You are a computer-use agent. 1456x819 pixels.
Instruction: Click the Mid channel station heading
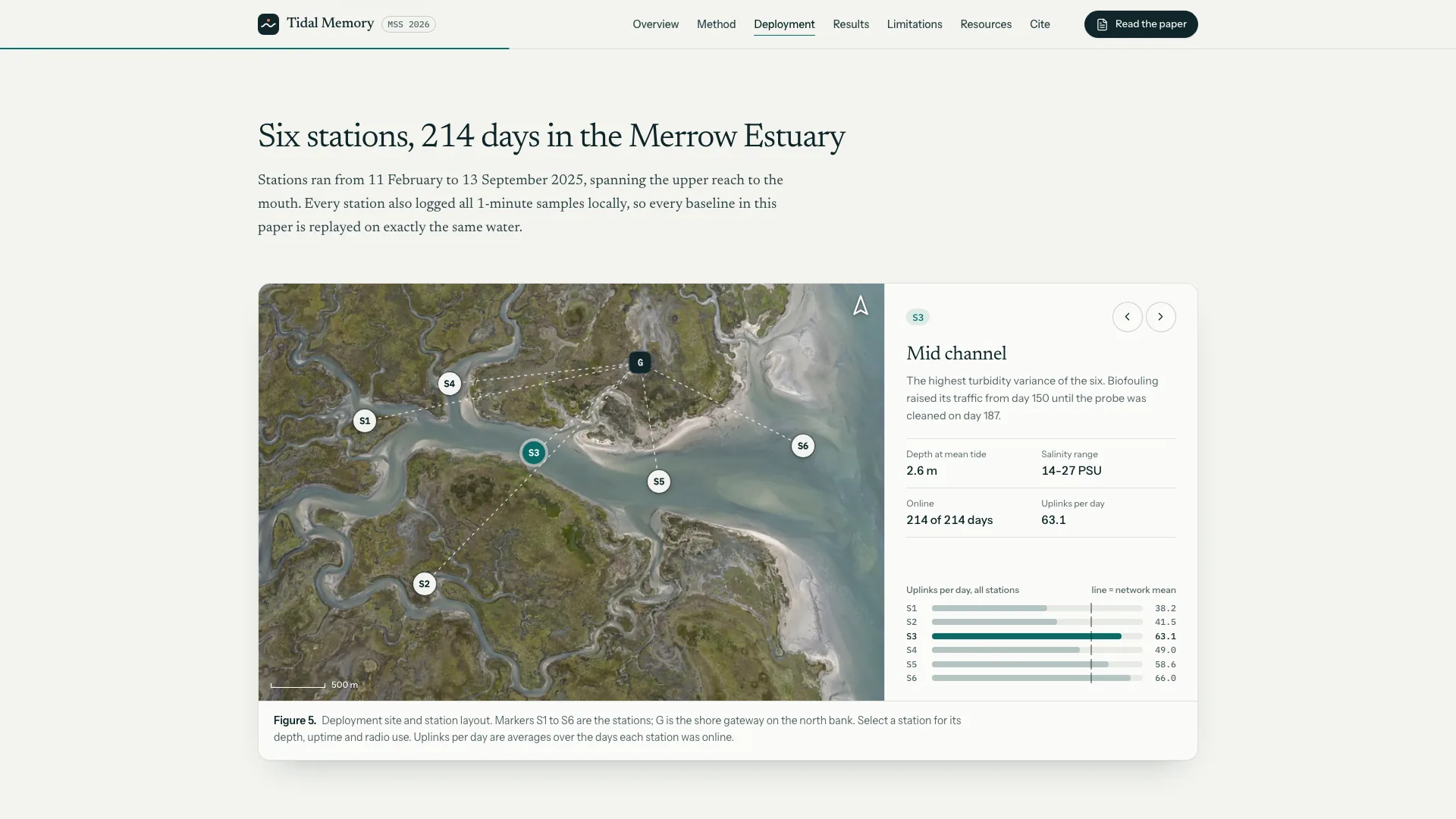(956, 354)
